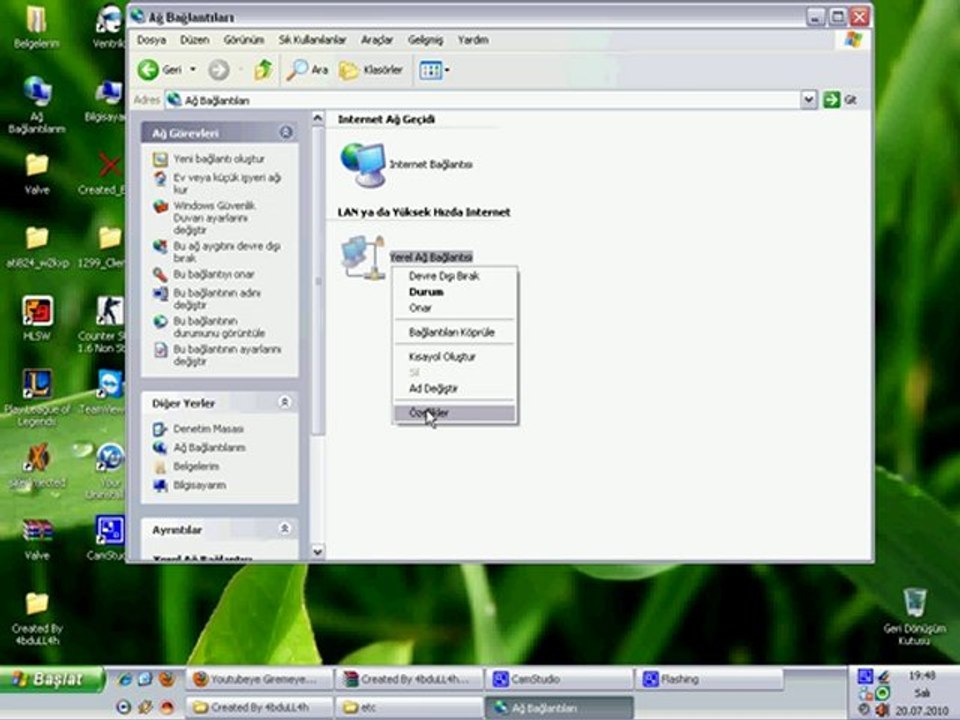
Task: Select Devre Dışı Bırak in context menu
Action: pos(455,276)
